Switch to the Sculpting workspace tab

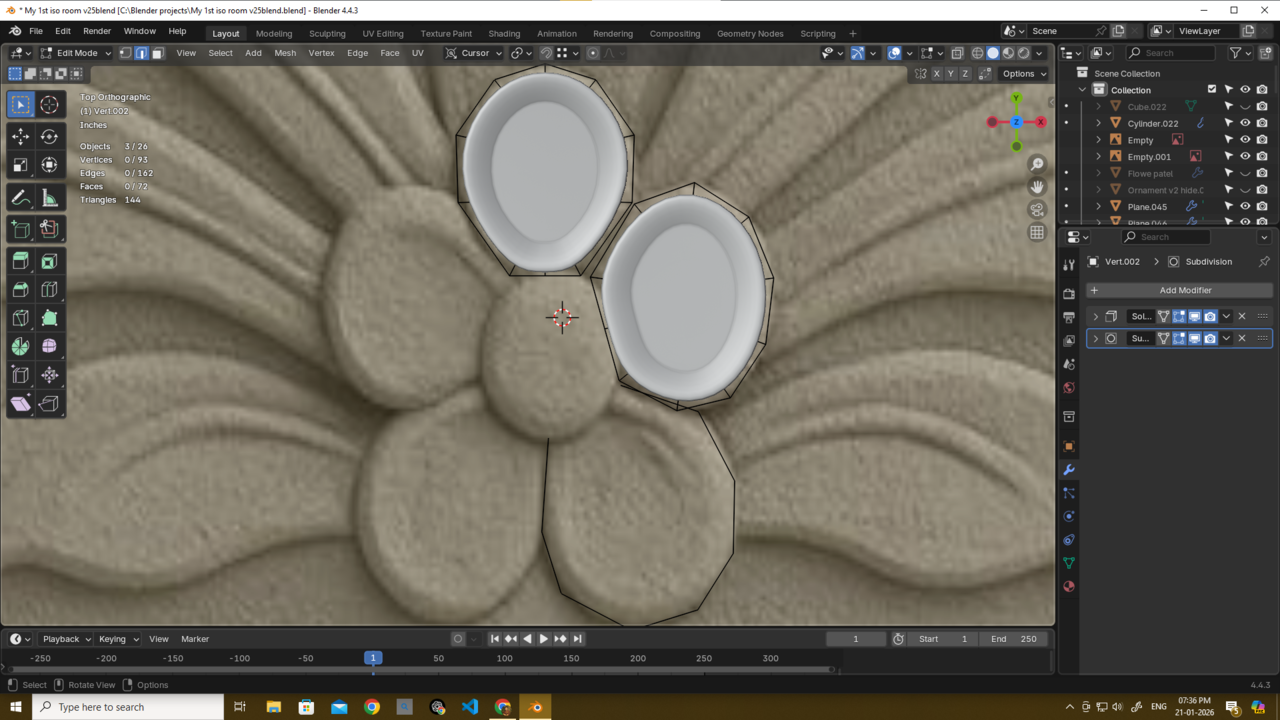tap(327, 33)
